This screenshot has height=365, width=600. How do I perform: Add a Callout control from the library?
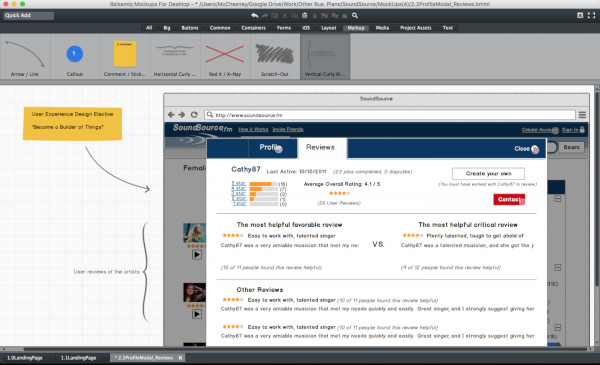click(75, 56)
